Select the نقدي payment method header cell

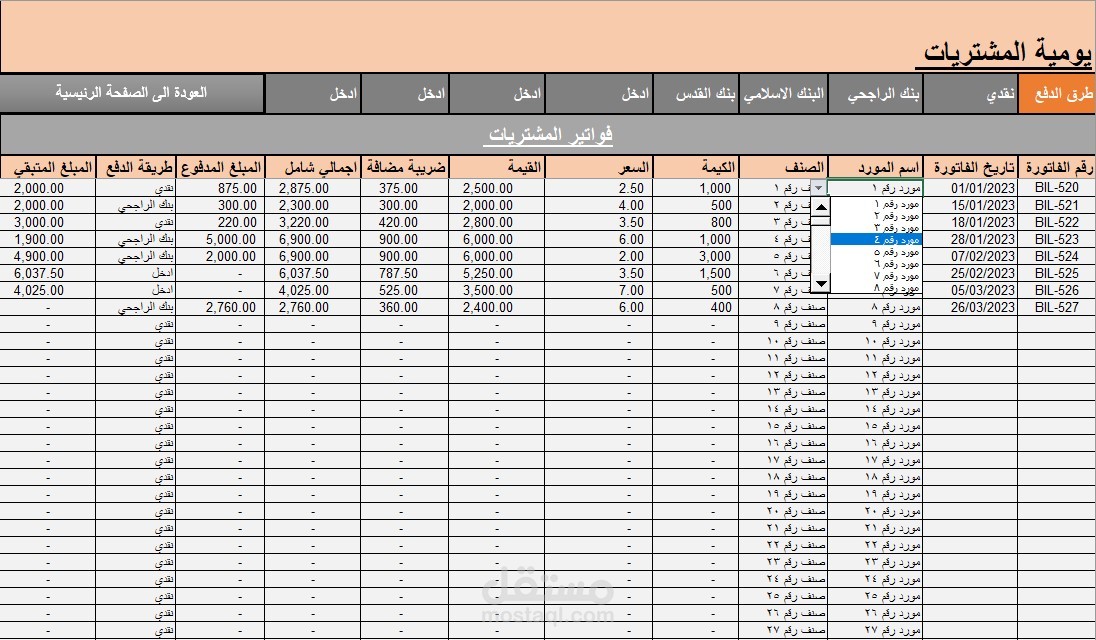[970, 94]
